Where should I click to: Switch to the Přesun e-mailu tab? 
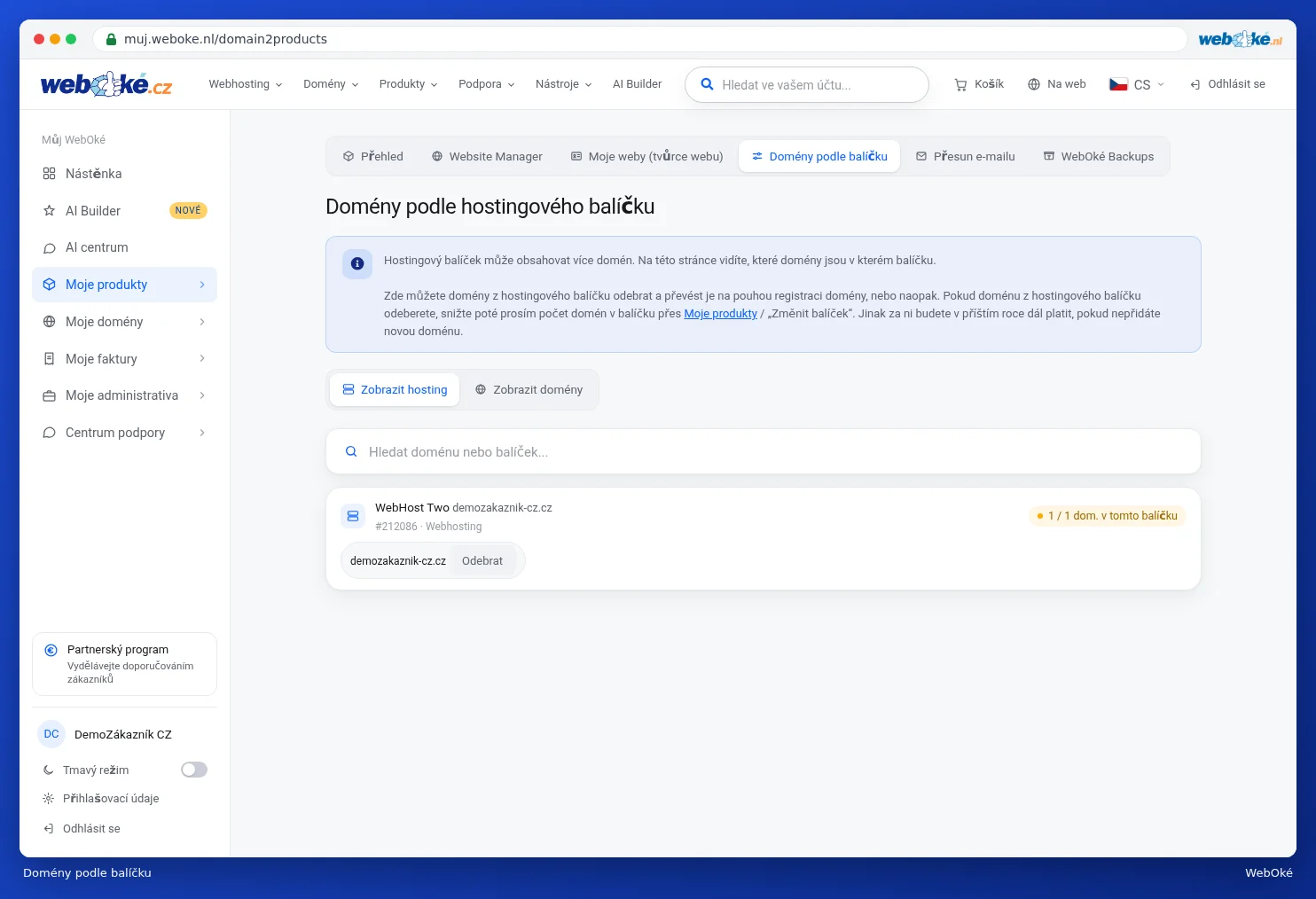pos(966,156)
